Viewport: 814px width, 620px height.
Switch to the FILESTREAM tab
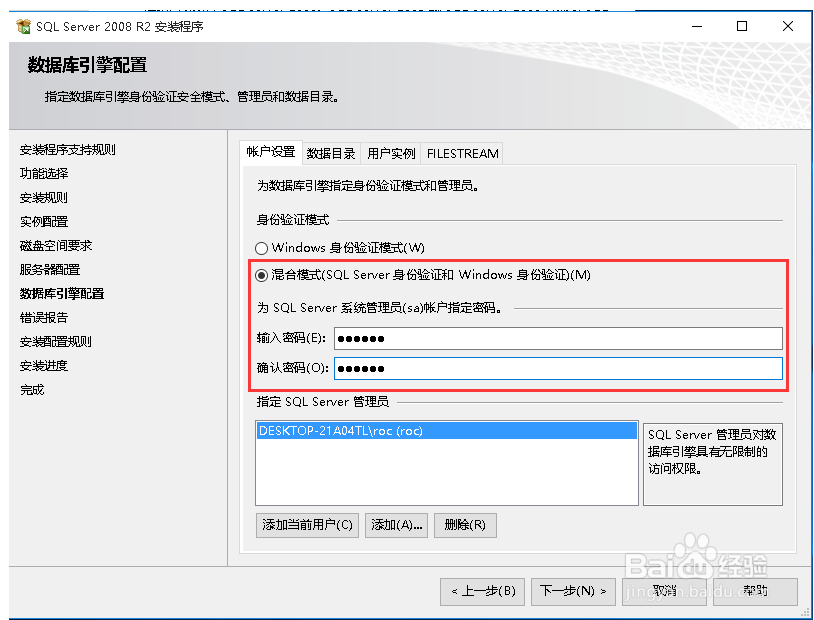click(462, 153)
